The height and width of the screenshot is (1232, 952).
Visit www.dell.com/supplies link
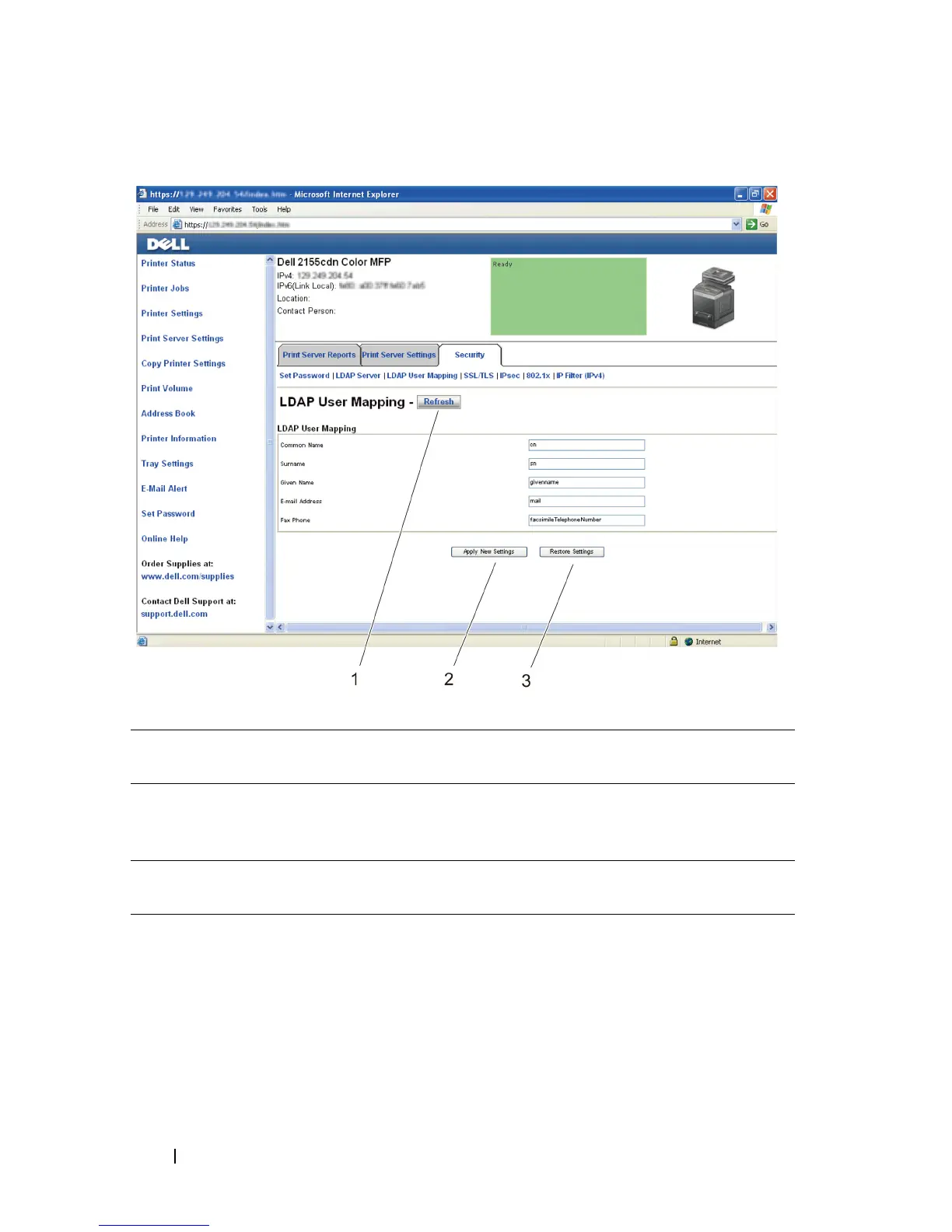pos(187,576)
